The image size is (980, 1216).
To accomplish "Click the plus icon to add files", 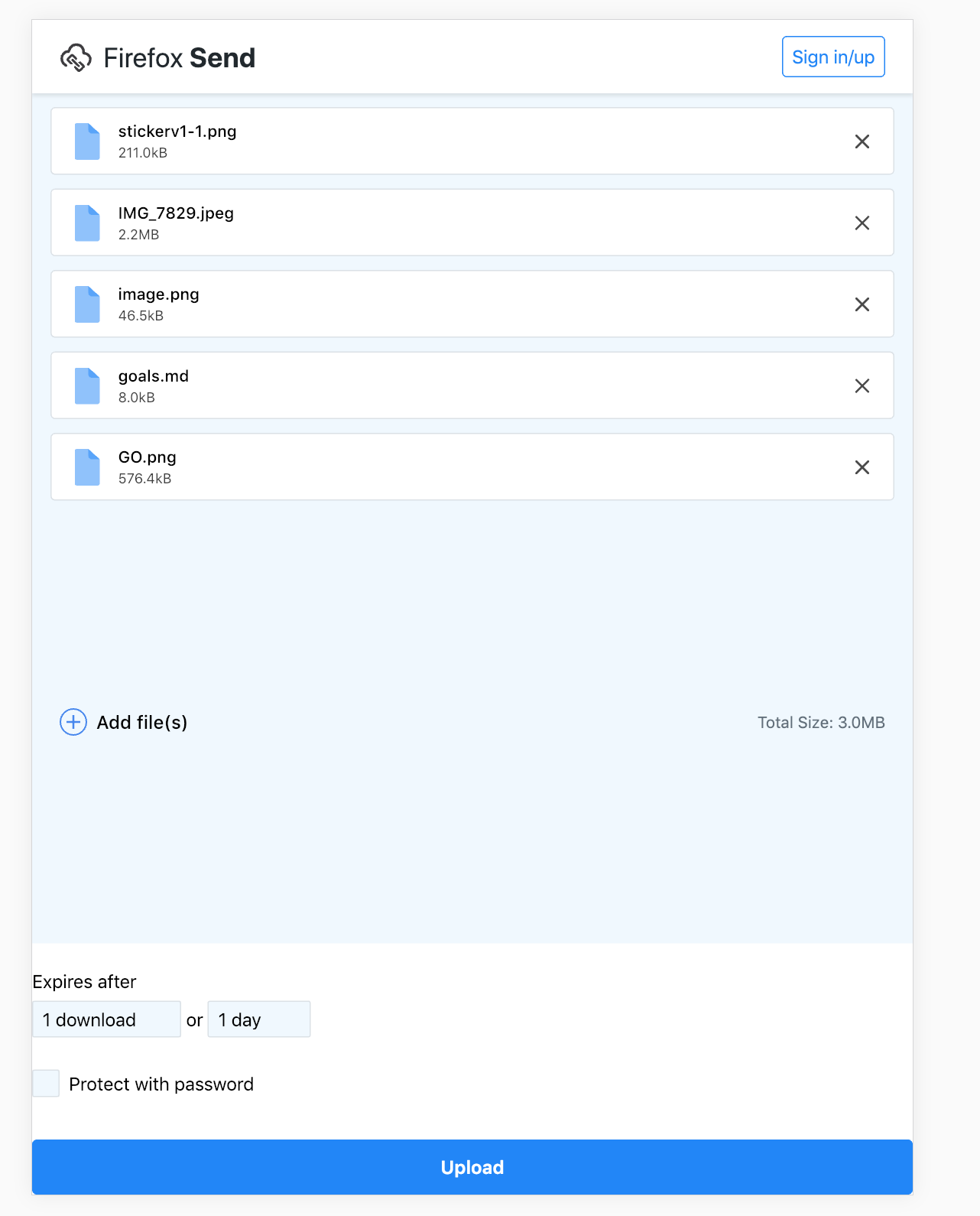I will coord(73,722).
